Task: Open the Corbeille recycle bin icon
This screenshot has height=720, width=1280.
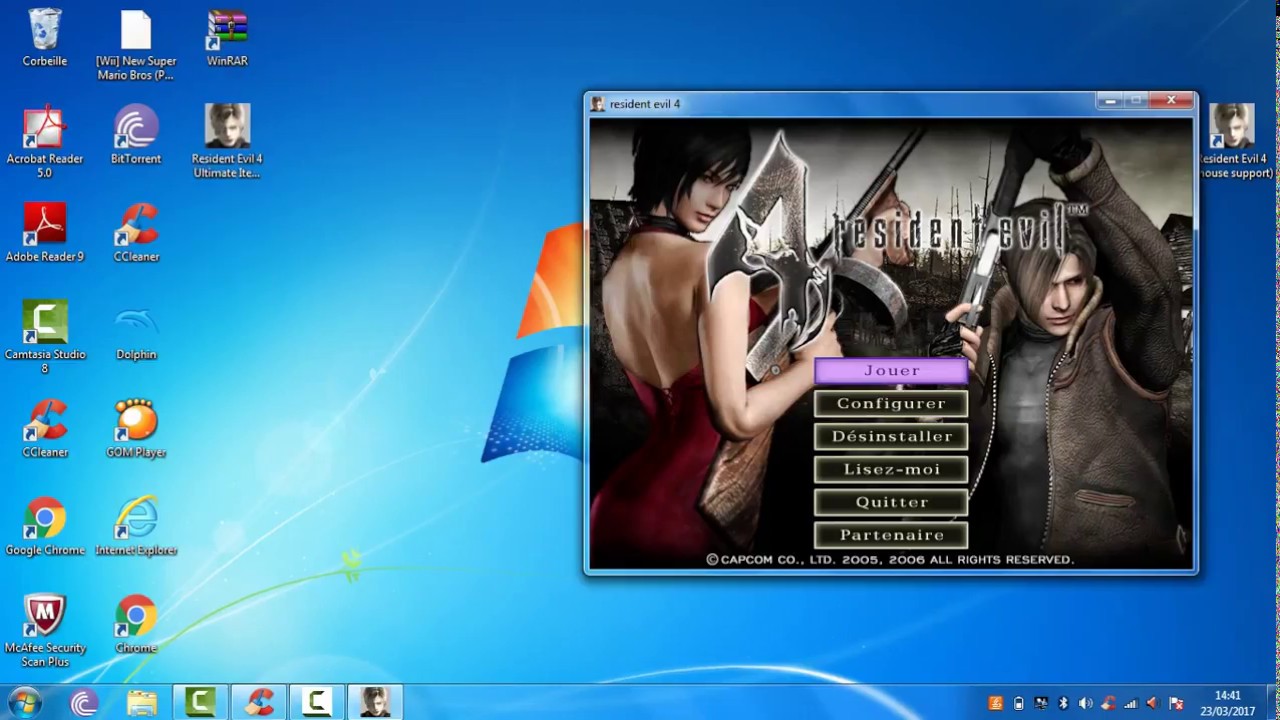Action: point(45,38)
